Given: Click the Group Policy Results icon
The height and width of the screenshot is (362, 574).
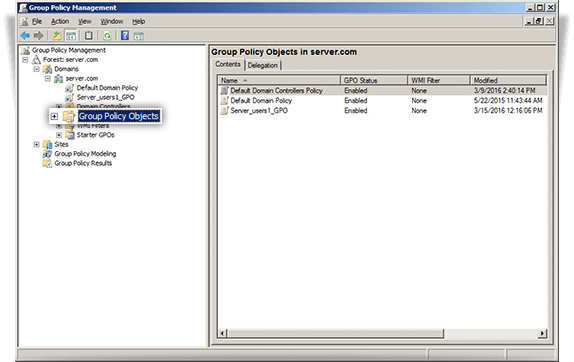Looking at the screenshot, I should pos(48,164).
